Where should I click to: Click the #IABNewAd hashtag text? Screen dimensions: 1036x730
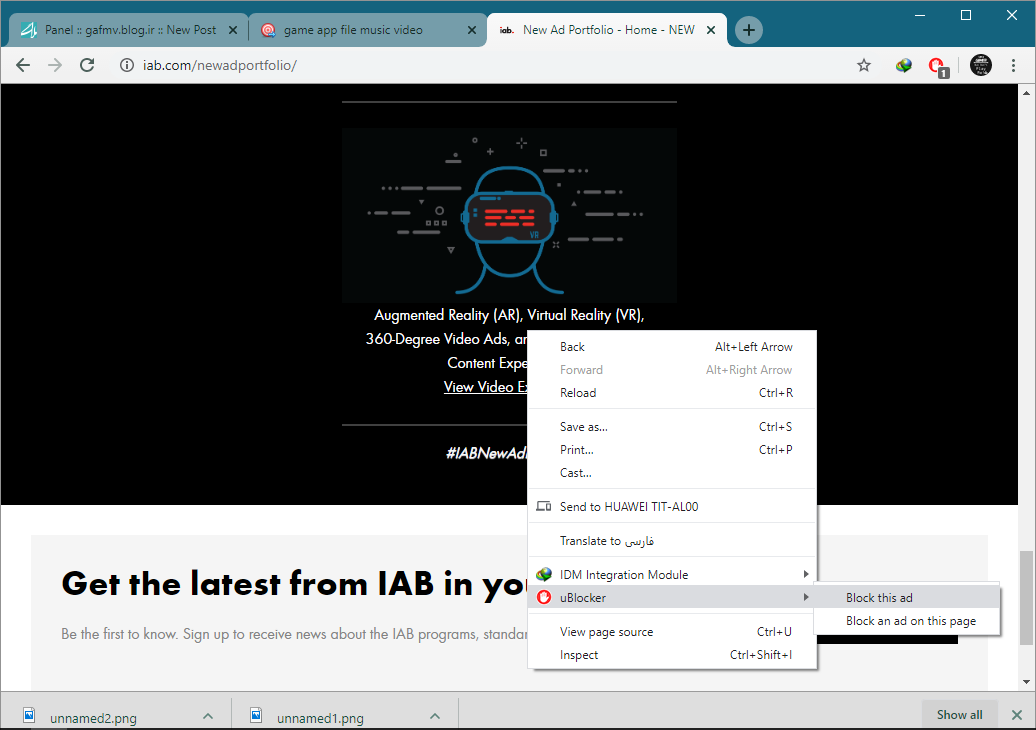coord(487,453)
